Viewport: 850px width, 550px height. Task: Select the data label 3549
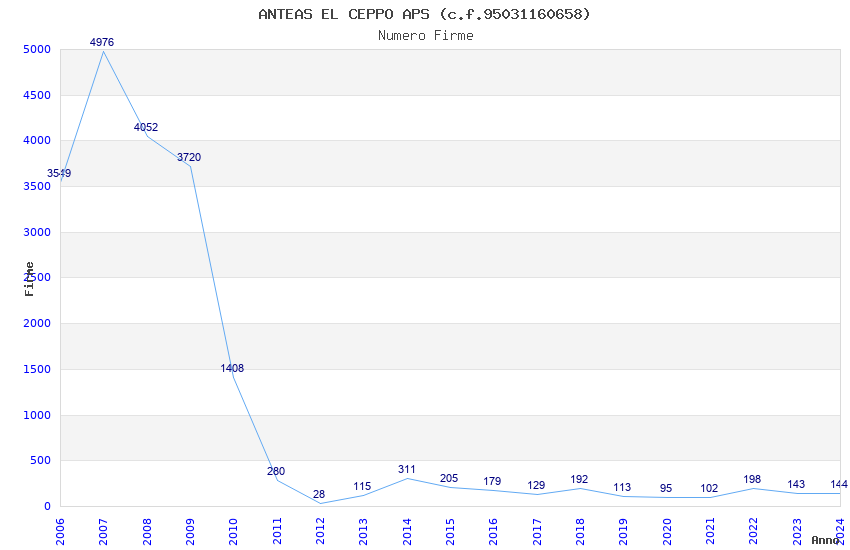[59, 173]
